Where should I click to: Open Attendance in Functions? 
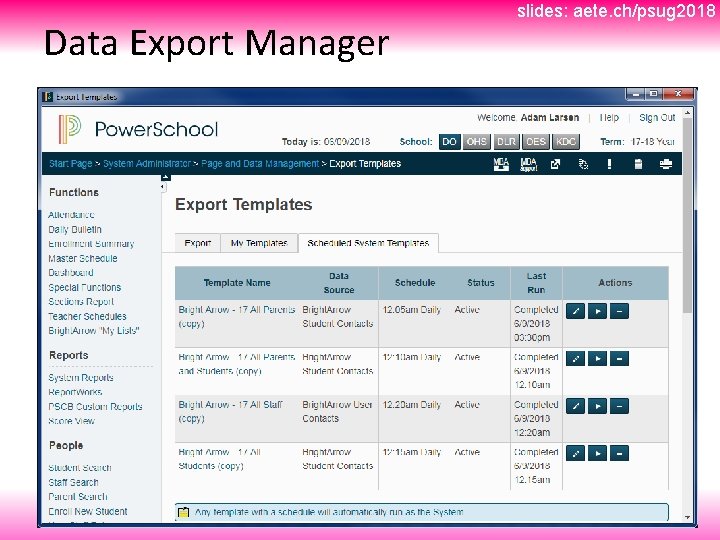(71, 215)
